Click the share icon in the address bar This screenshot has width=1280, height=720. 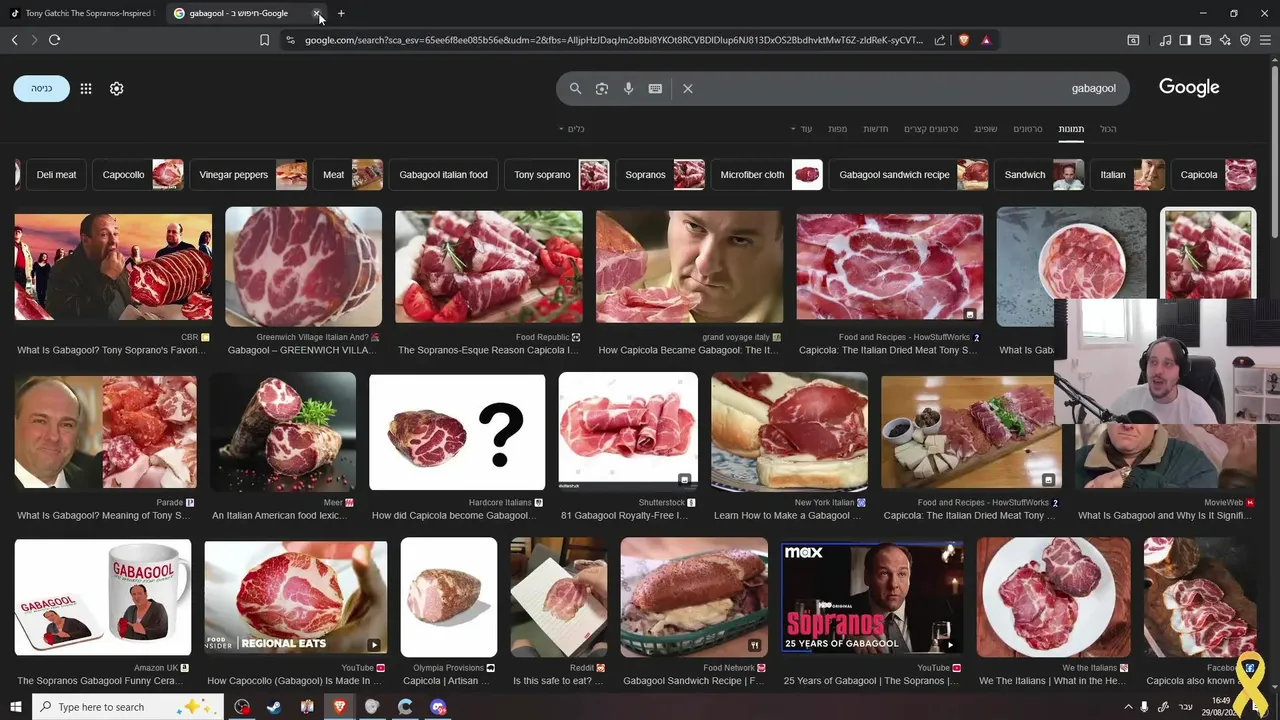pyautogui.click(x=940, y=40)
